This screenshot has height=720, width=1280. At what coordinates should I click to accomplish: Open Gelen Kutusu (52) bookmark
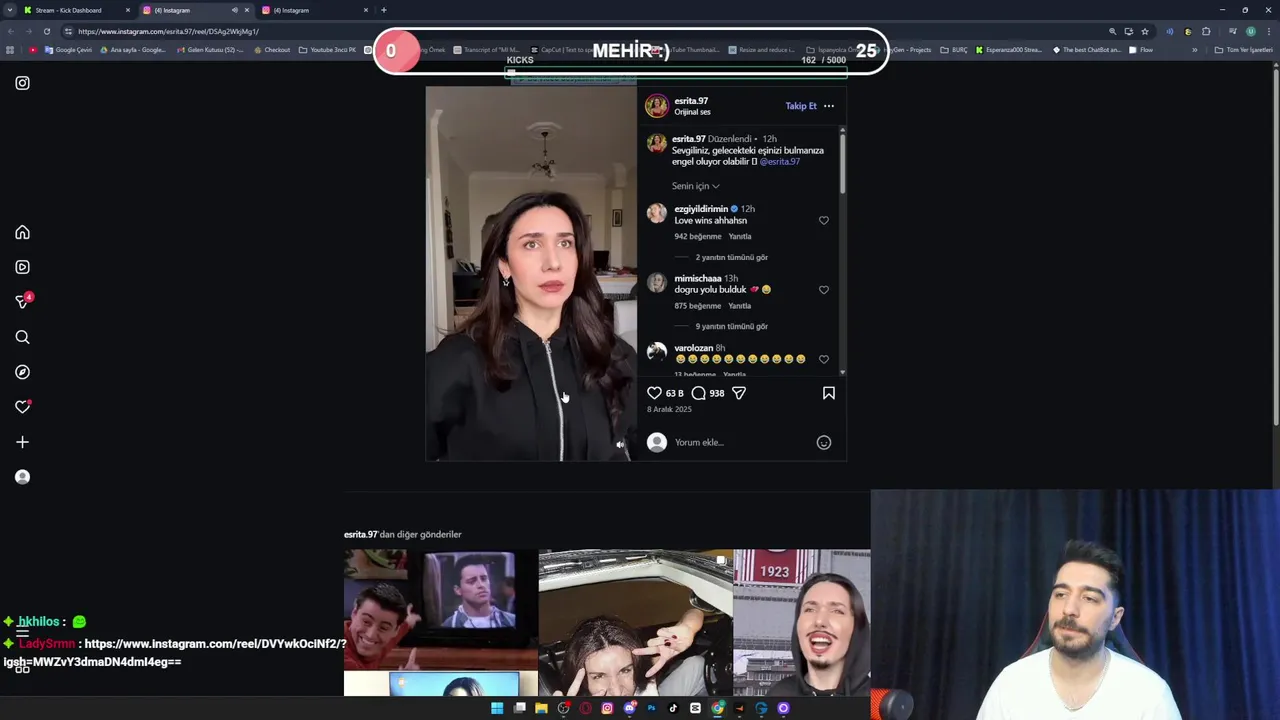[x=211, y=50]
